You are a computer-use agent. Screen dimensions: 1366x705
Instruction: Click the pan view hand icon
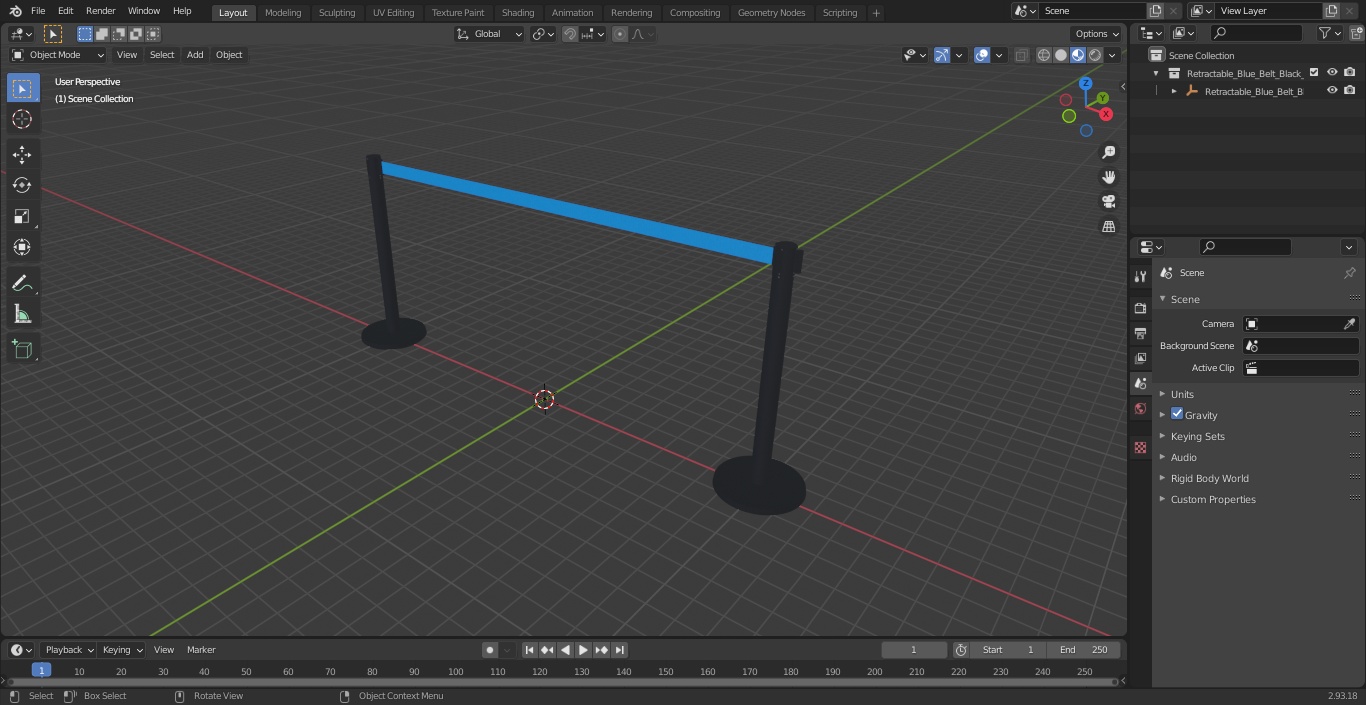tap(1108, 177)
